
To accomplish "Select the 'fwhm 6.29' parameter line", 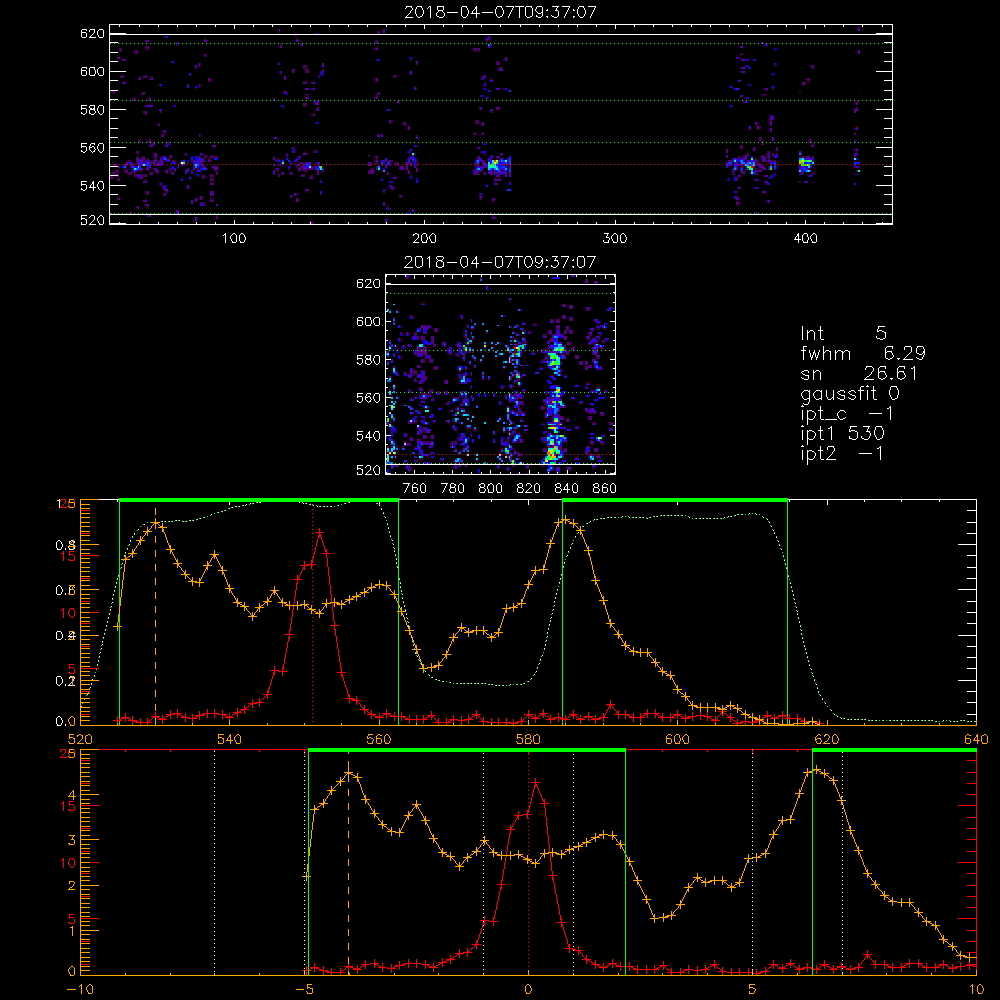I will click(x=863, y=353).
